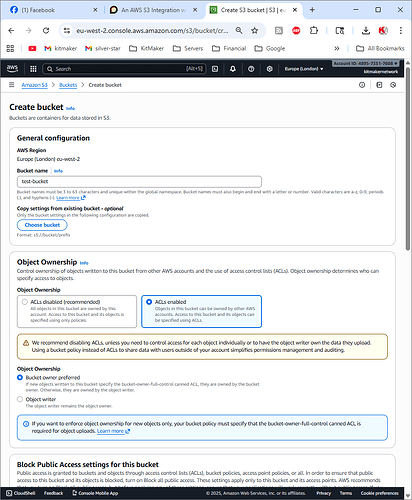Open AWS console settings gear
Image resolution: width=412 pixels, height=500 pixels.
pos(269,69)
